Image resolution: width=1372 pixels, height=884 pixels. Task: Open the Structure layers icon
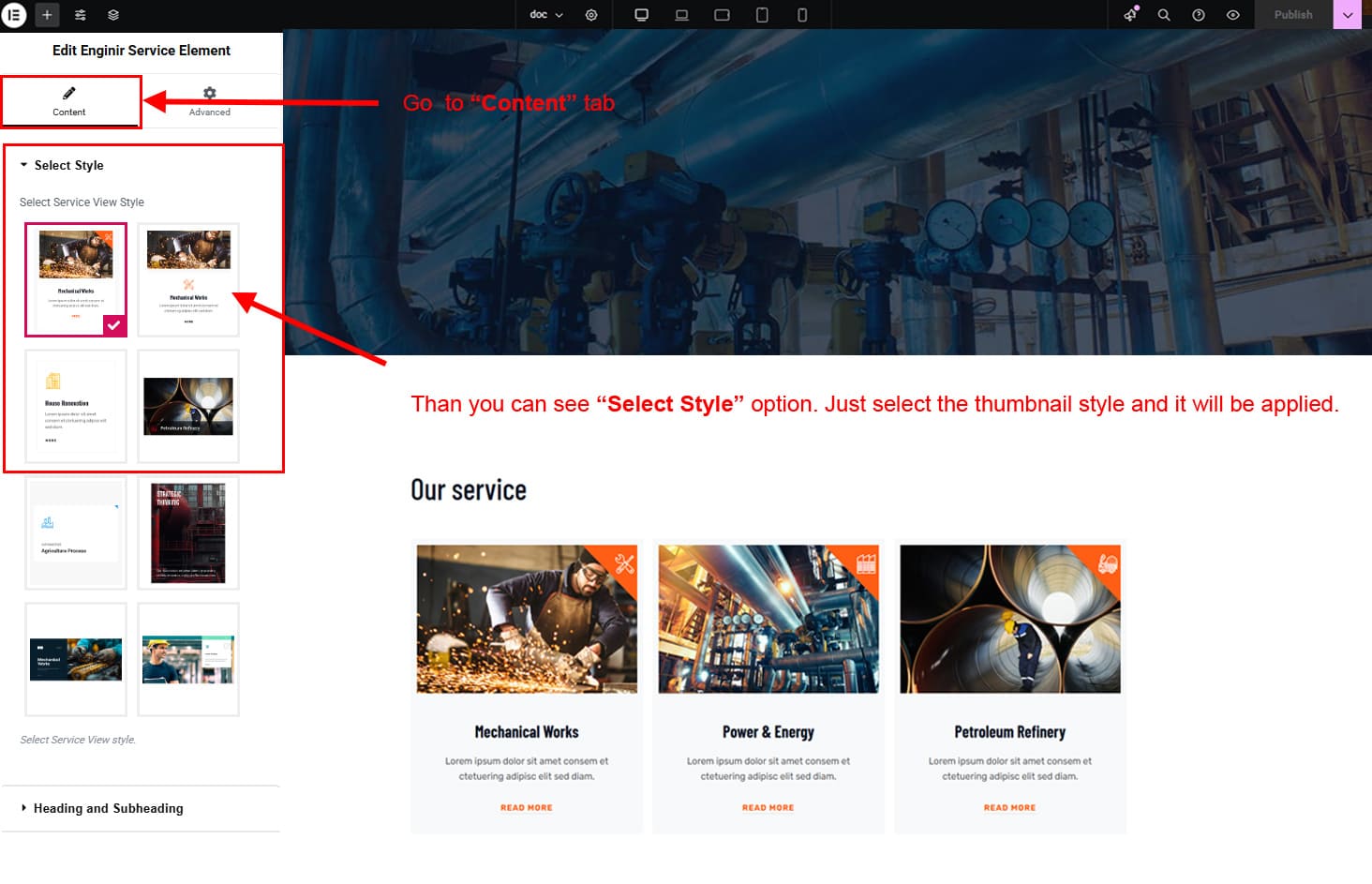pos(113,15)
